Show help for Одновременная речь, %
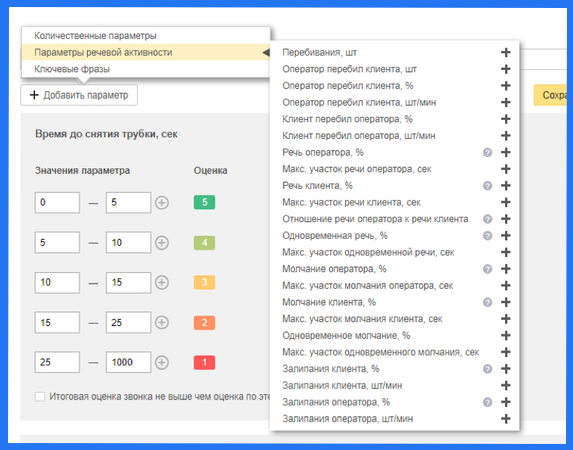This screenshot has width=573, height=450. (487, 236)
